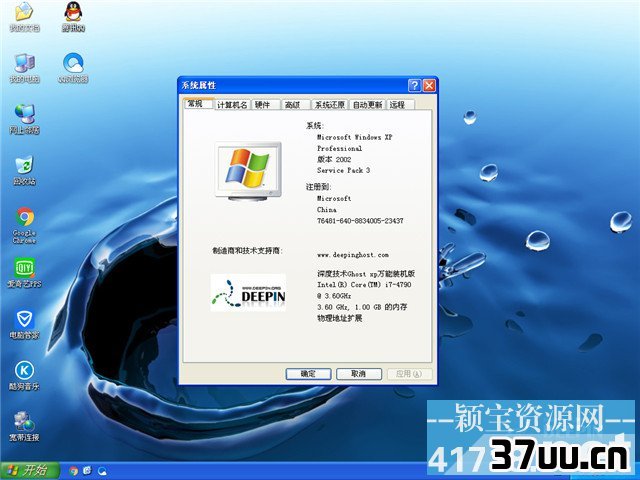Click the 物理地址扩展 text line
This screenshot has width=640, height=480.
[x=340, y=318]
